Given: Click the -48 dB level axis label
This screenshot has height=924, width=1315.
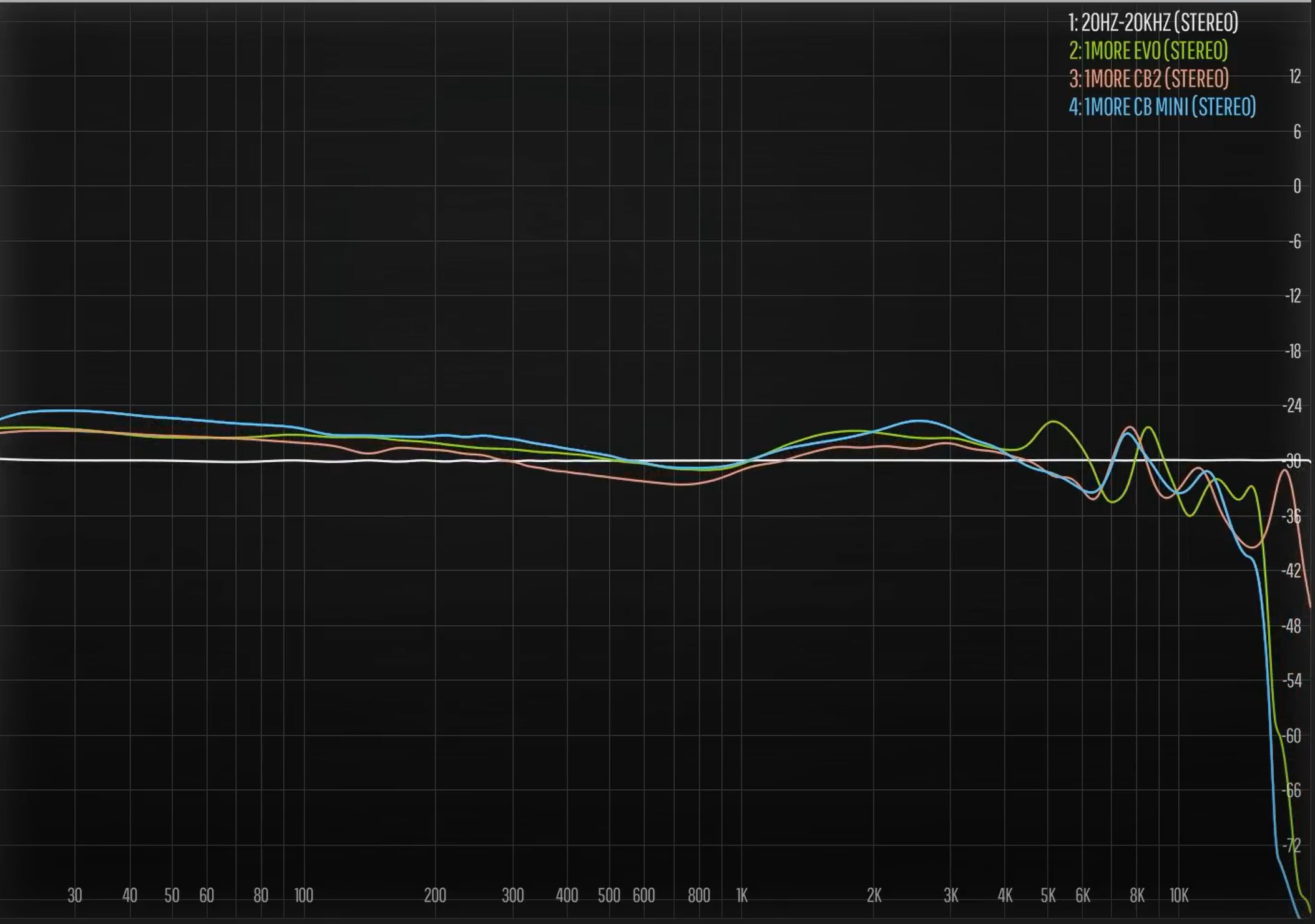Looking at the screenshot, I should coord(1293,626).
